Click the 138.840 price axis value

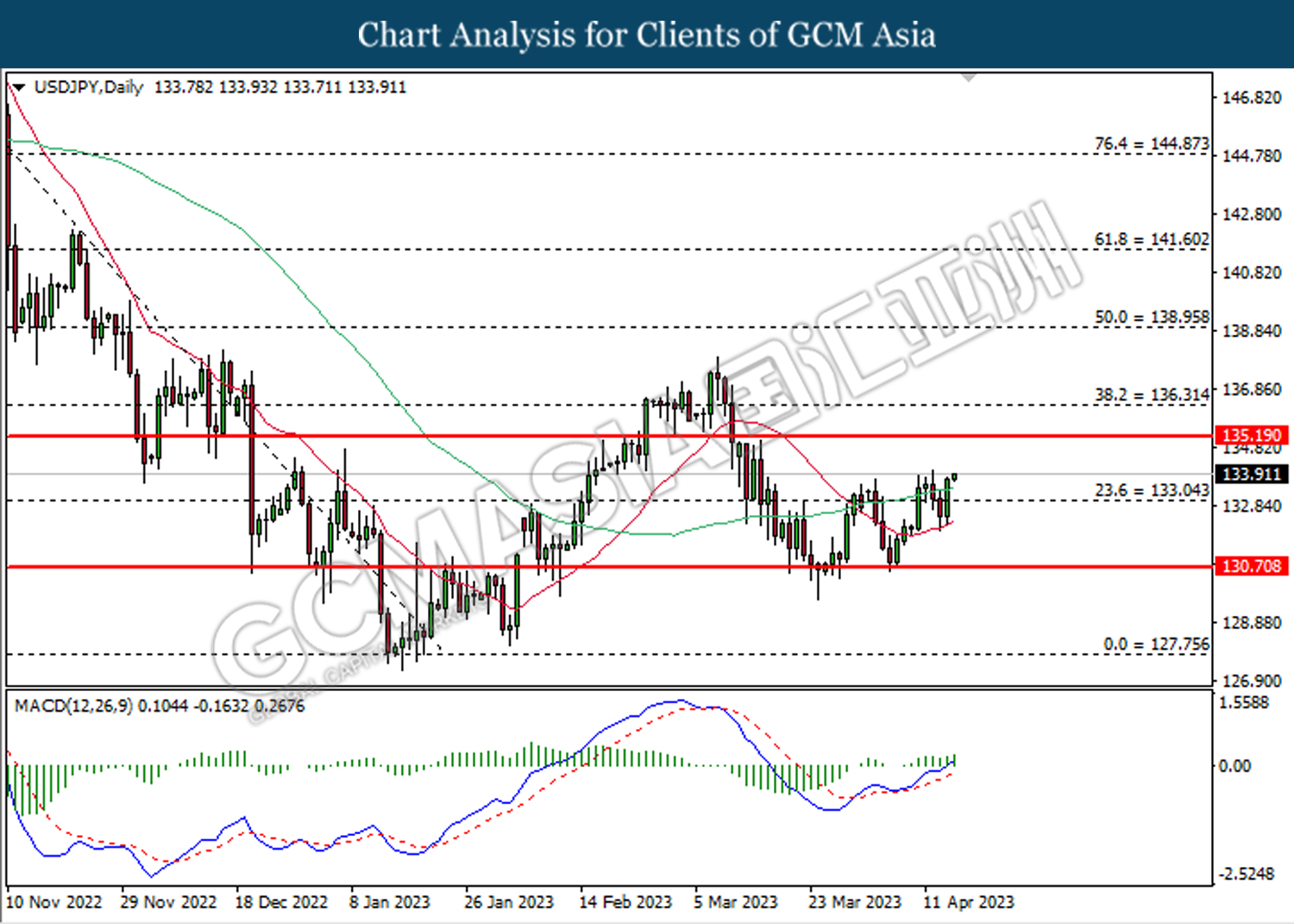[x=1252, y=330]
